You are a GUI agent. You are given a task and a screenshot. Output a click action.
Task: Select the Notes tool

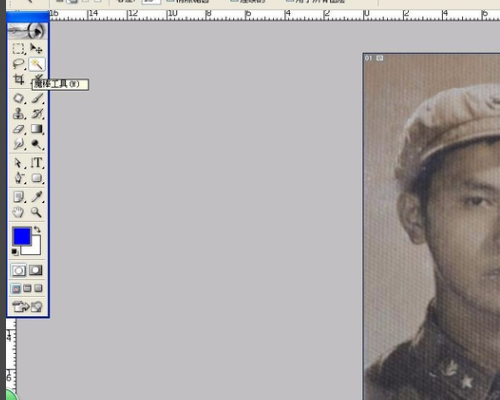click(18, 197)
